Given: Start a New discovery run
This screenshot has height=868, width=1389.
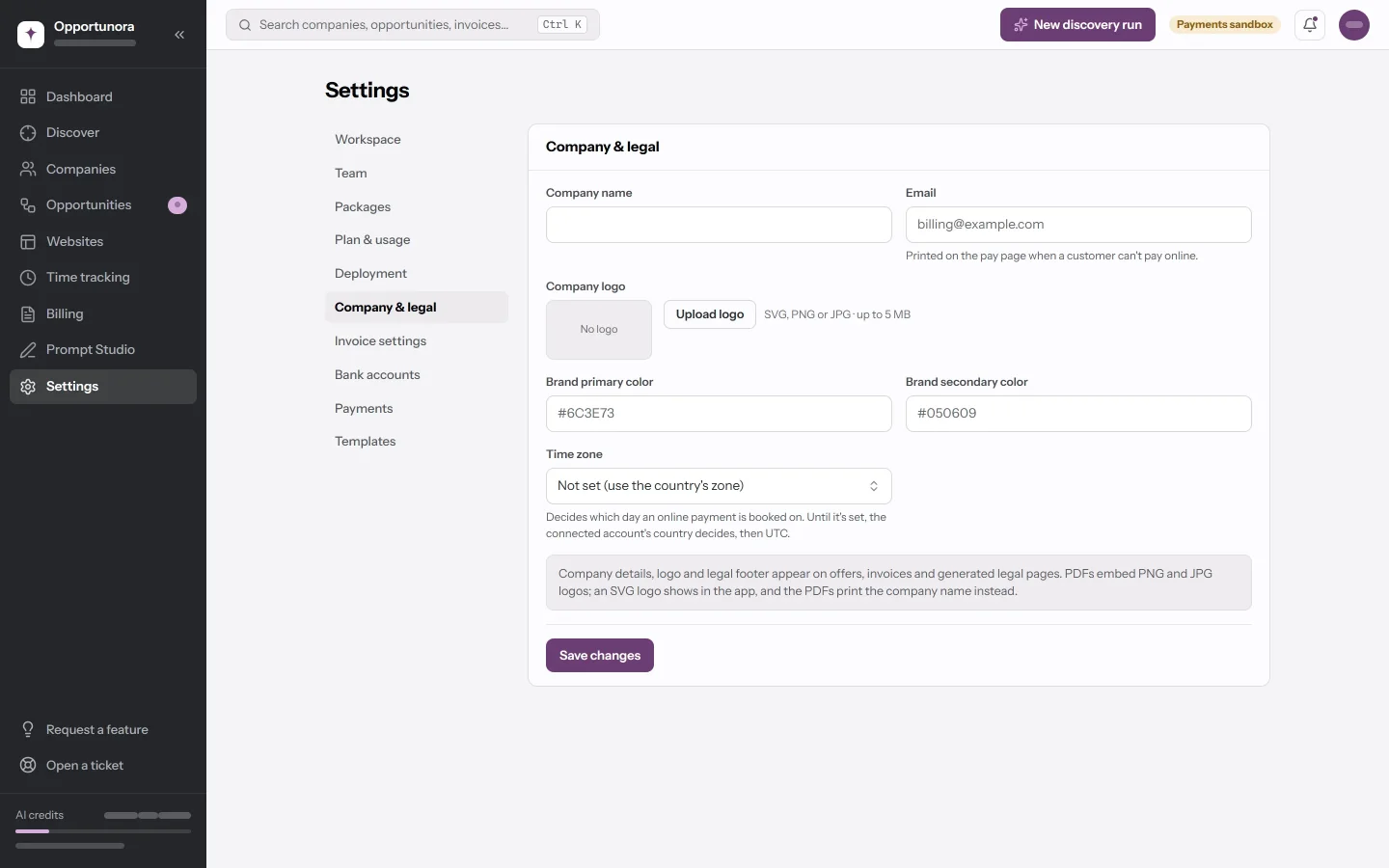Looking at the screenshot, I should pyautogui.click(x=1077, y=25).
